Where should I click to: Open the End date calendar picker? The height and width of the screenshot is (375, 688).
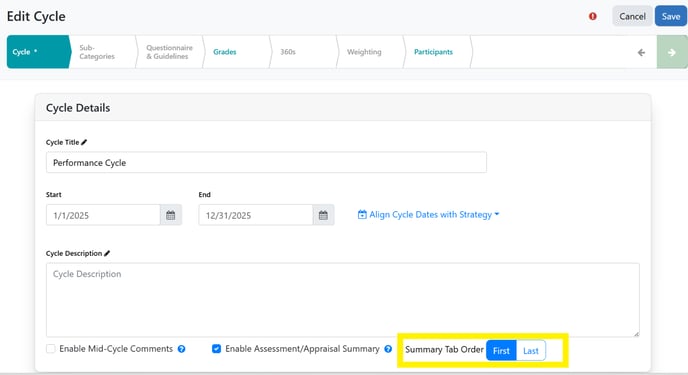pos(323,215)
